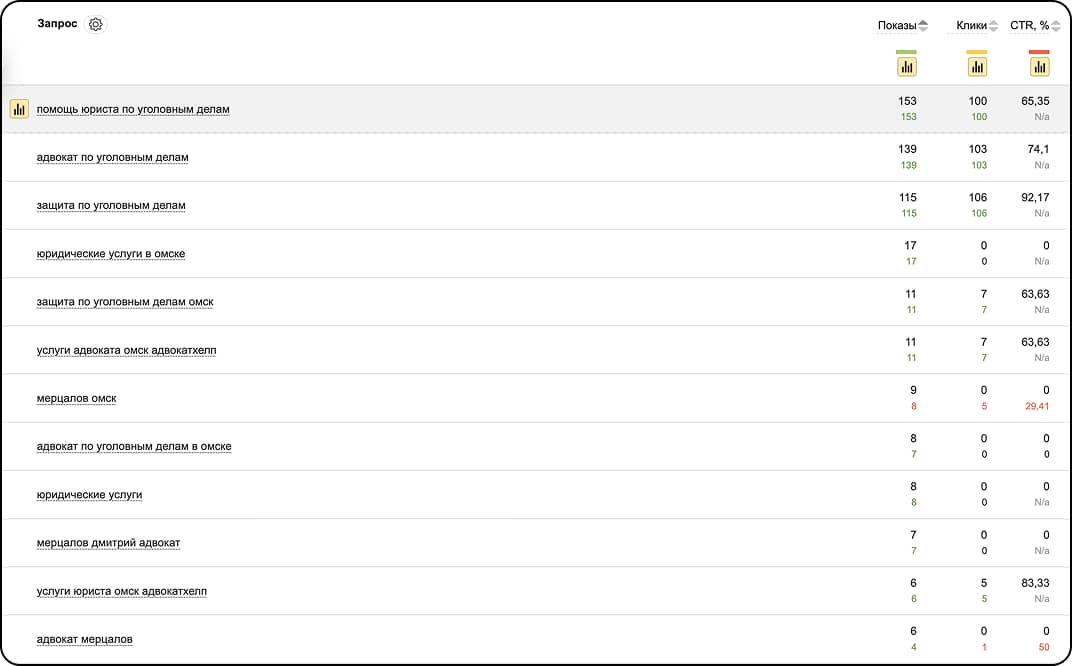The image size is (1072, 666).
Task: Click the Запрос column header label
Action: click(x=57, y=24)
